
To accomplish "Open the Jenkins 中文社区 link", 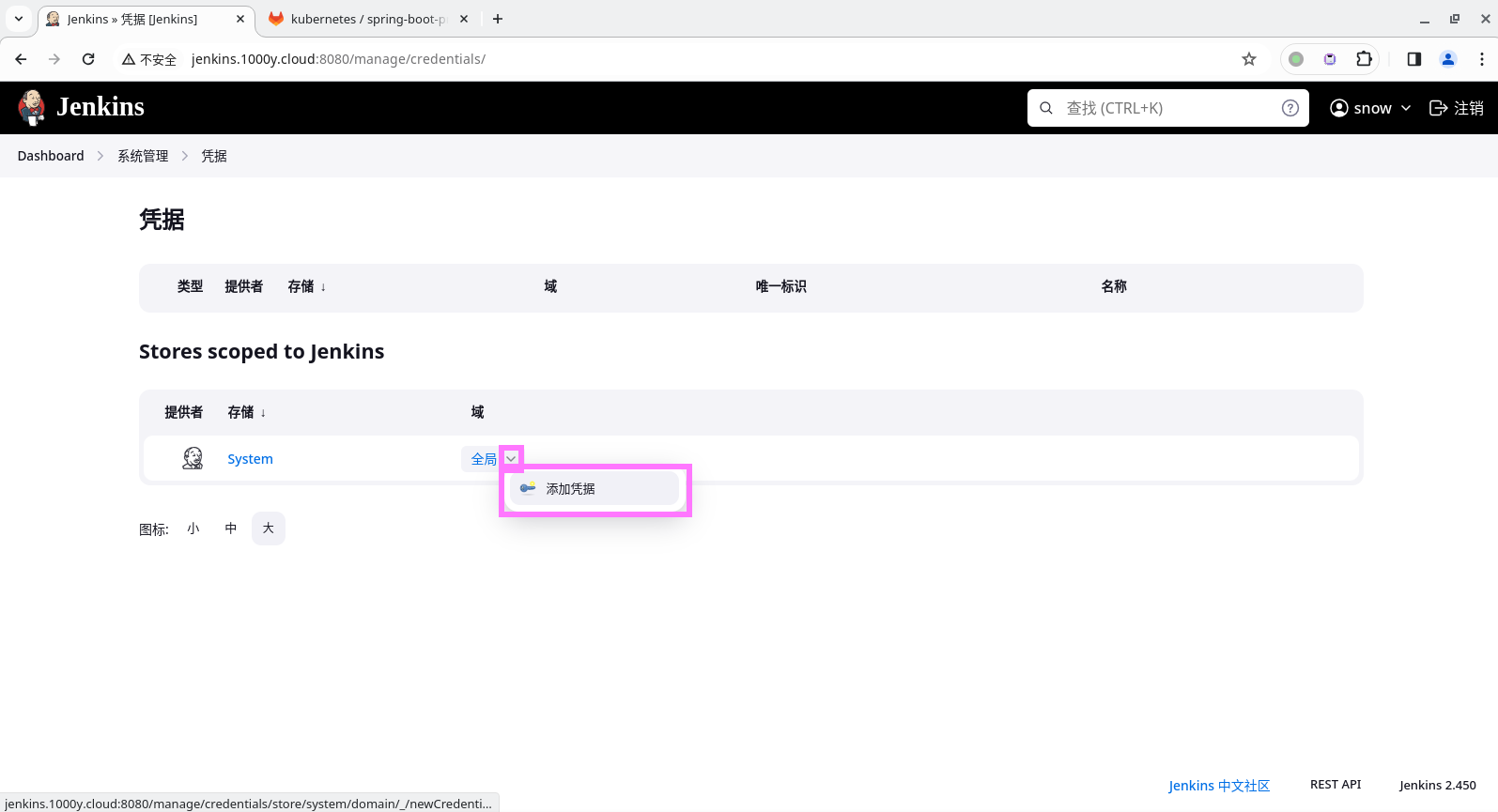I will (x=1219, y=786).
